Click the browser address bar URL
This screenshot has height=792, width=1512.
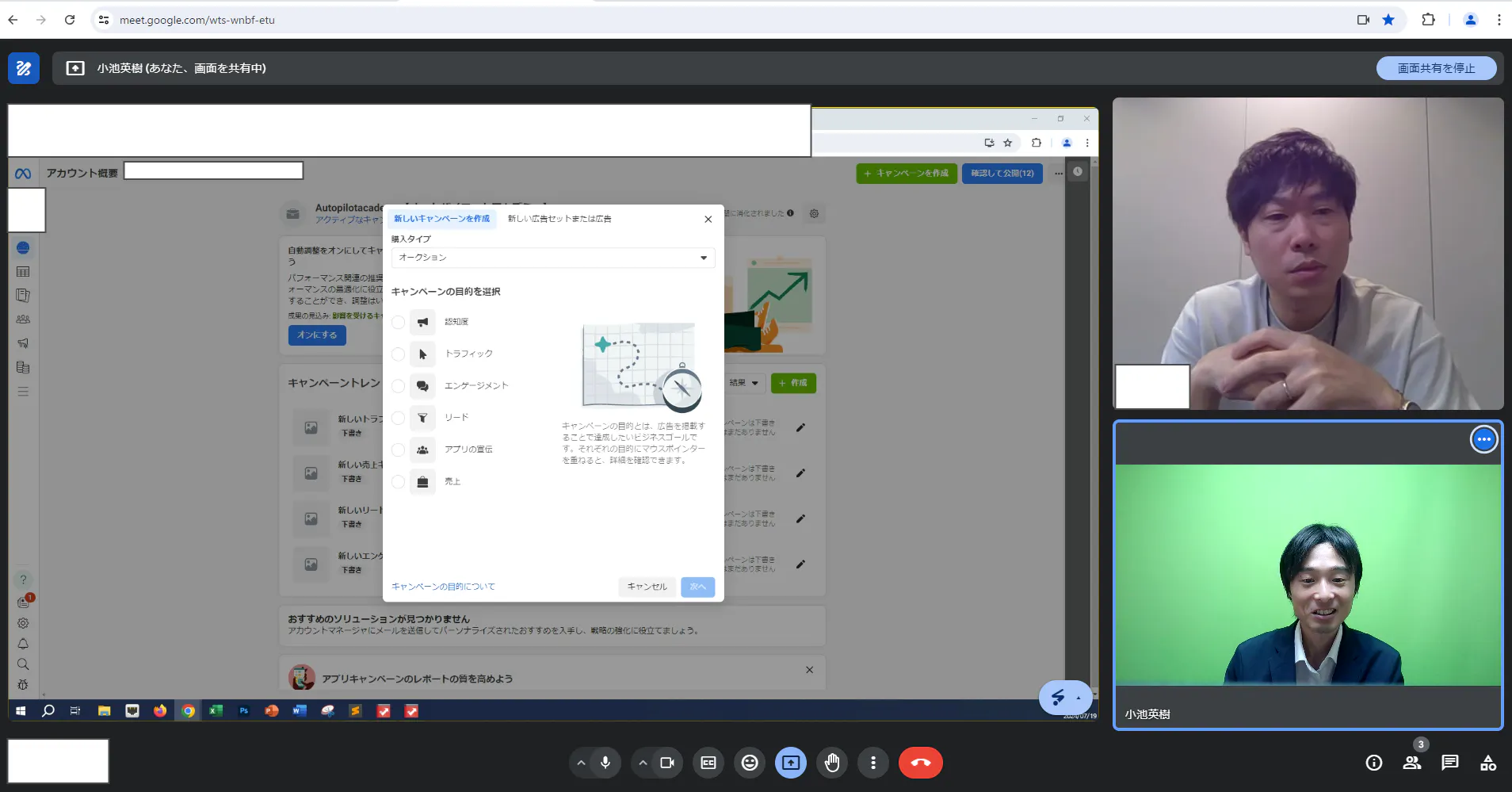[x=197, y=20]
